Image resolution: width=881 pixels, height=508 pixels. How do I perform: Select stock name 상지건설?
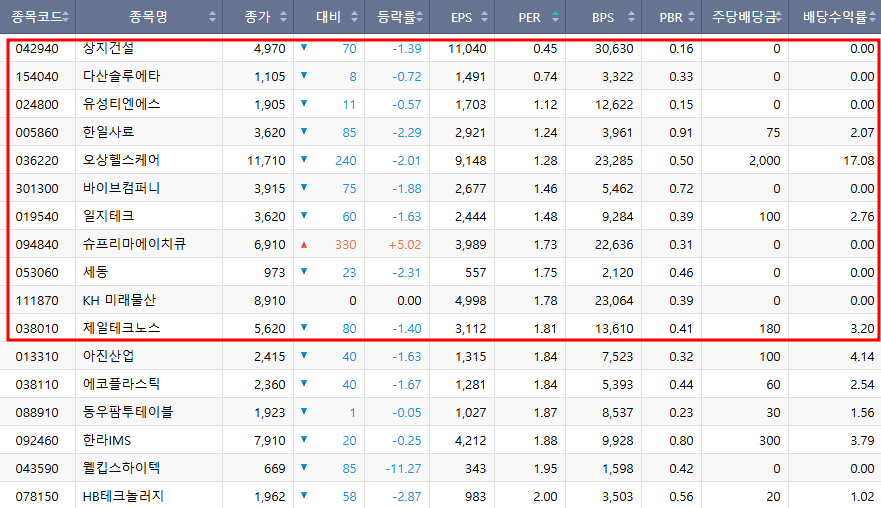(x=108, y=48)
